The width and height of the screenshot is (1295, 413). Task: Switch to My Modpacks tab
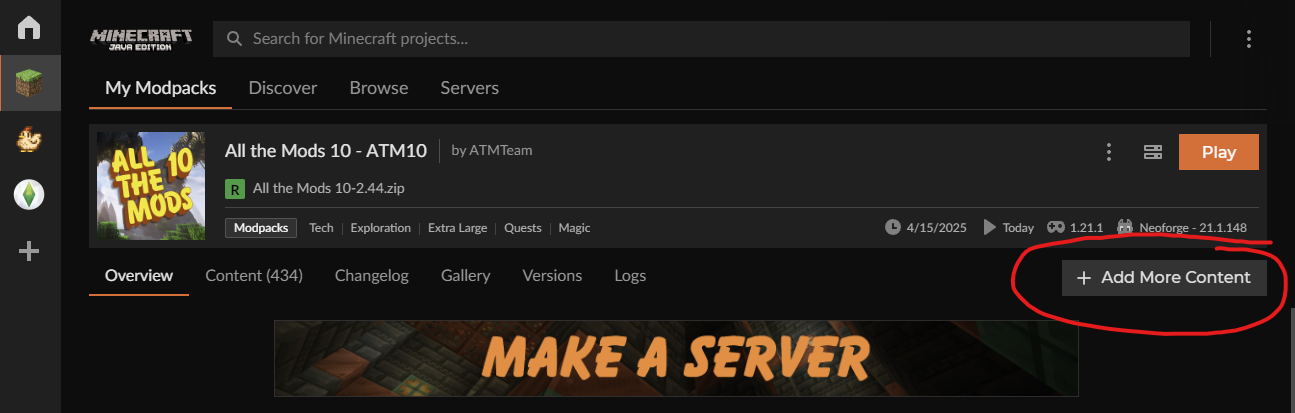(160, 88)
